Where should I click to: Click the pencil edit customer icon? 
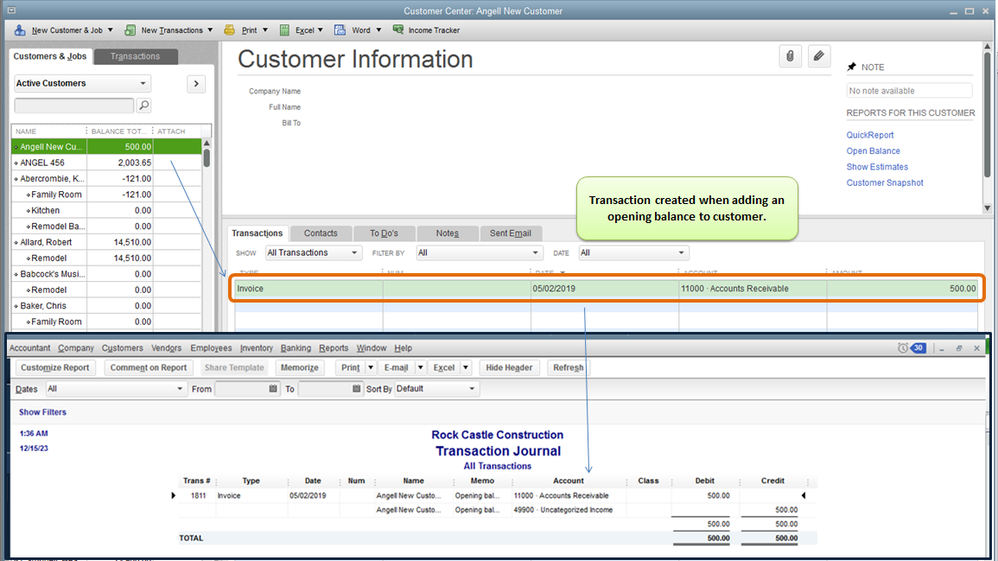(819, 56)
